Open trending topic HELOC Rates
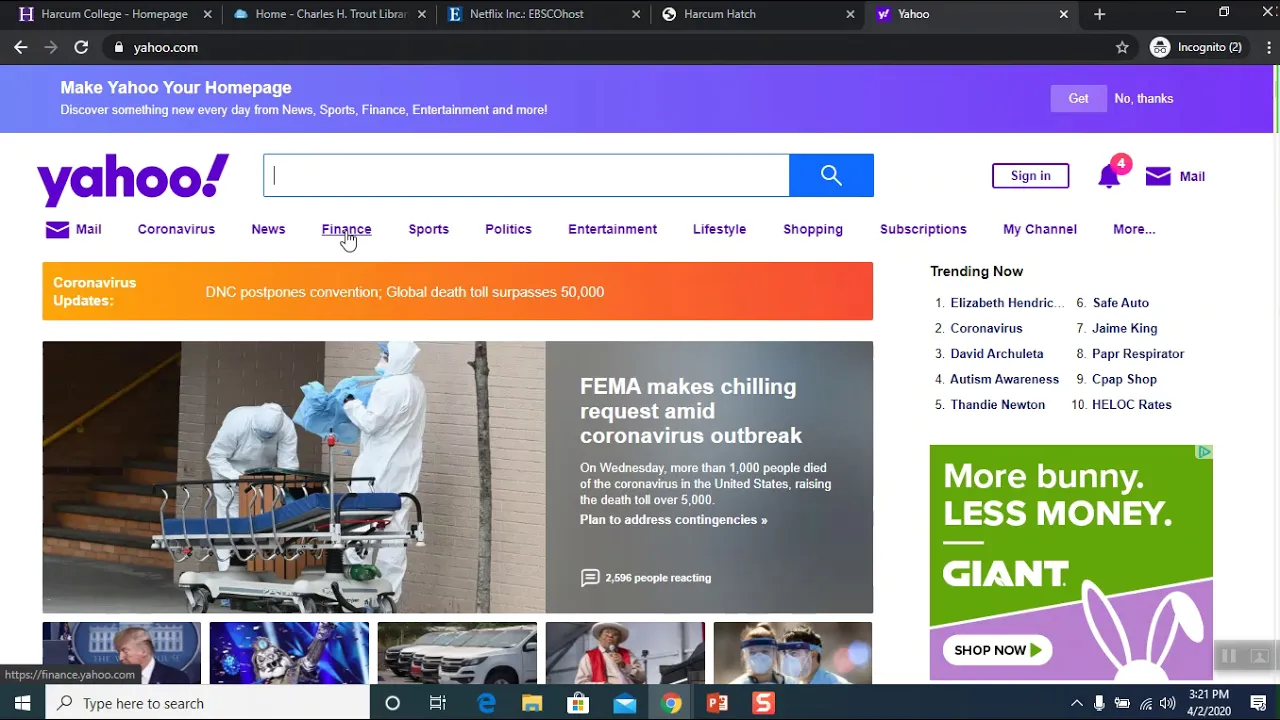Screen dimensions: 1280x720 1131,405
